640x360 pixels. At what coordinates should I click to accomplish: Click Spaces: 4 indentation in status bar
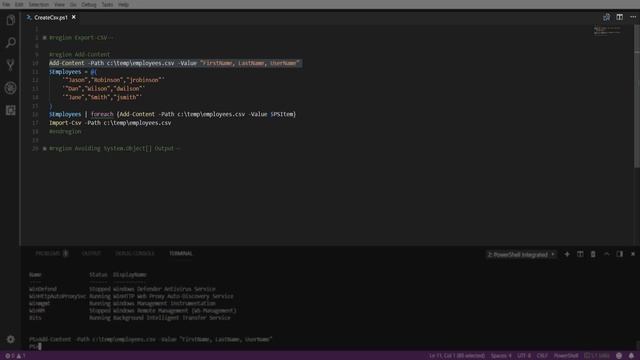tap(501, 356)
